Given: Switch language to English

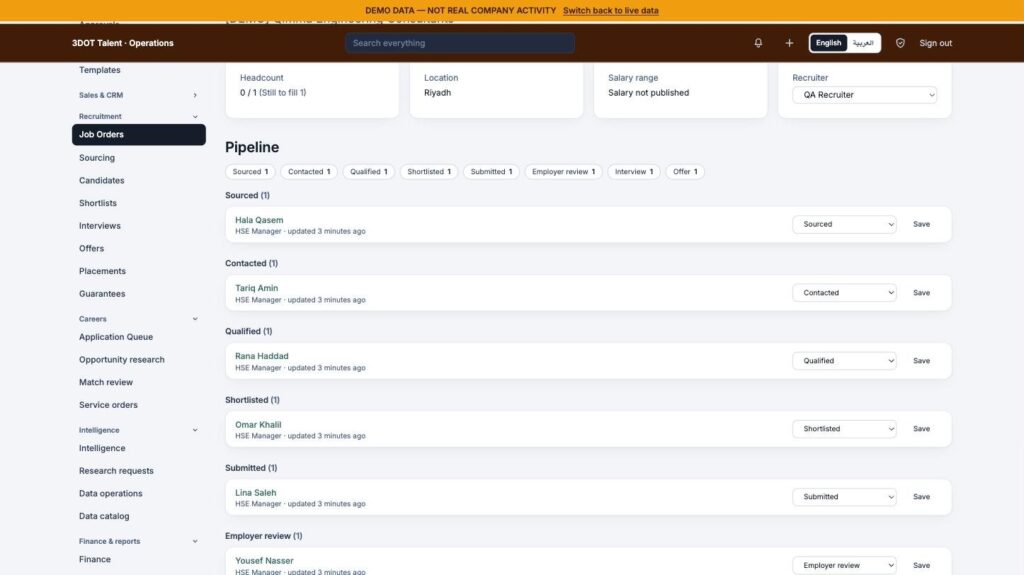Looking at the screenshot, I should [x=828, y=43].
